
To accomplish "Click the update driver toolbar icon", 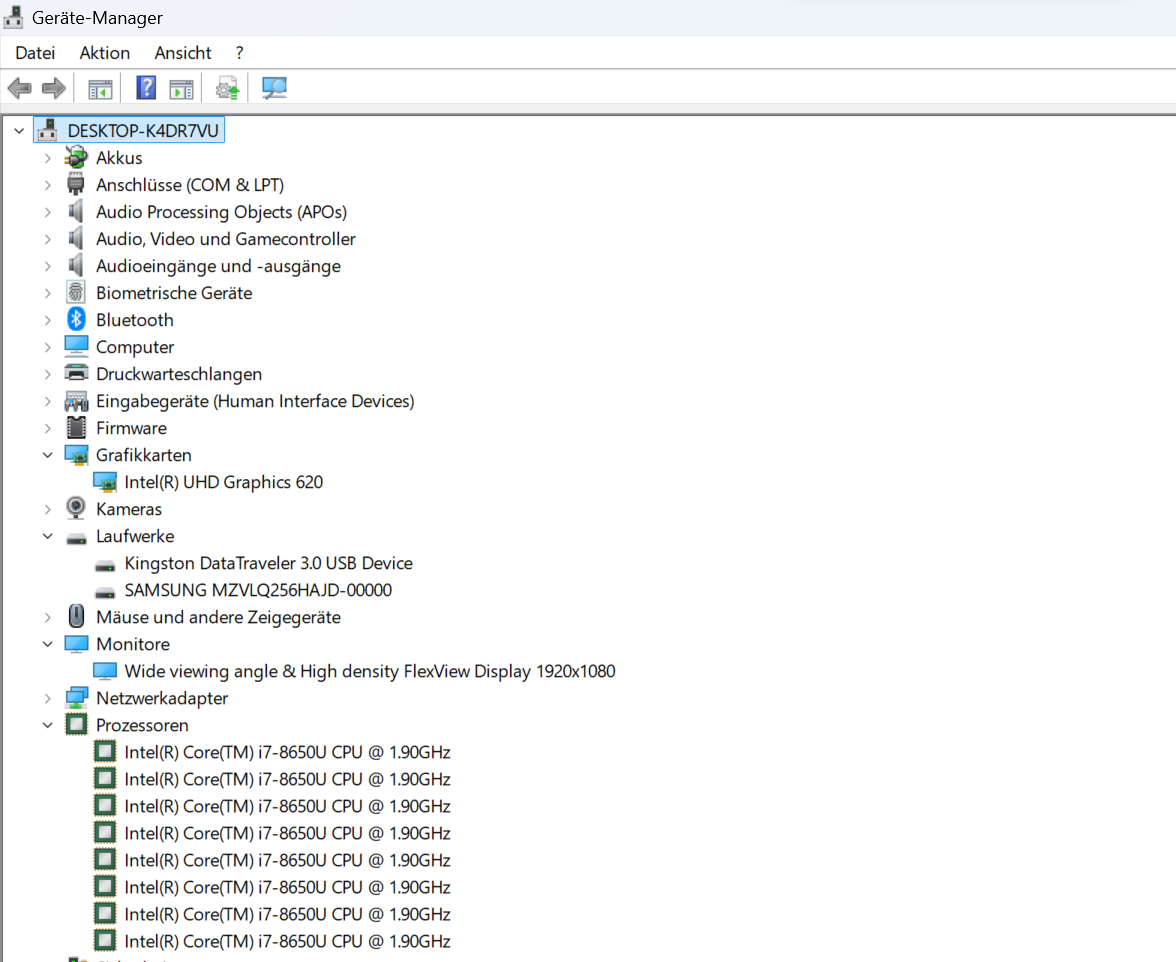I will [x=227, y=88].
